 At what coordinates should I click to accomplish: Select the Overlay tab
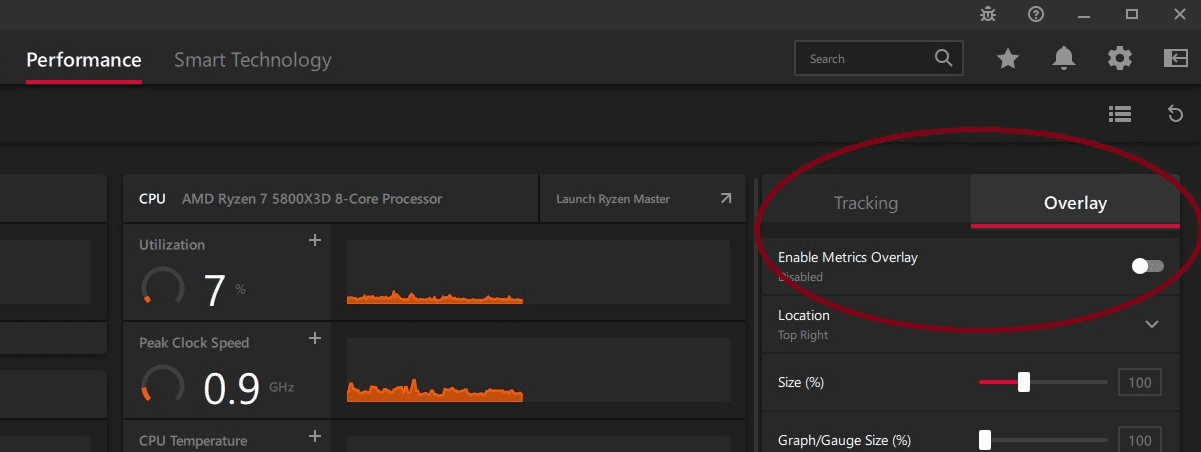1075,203
